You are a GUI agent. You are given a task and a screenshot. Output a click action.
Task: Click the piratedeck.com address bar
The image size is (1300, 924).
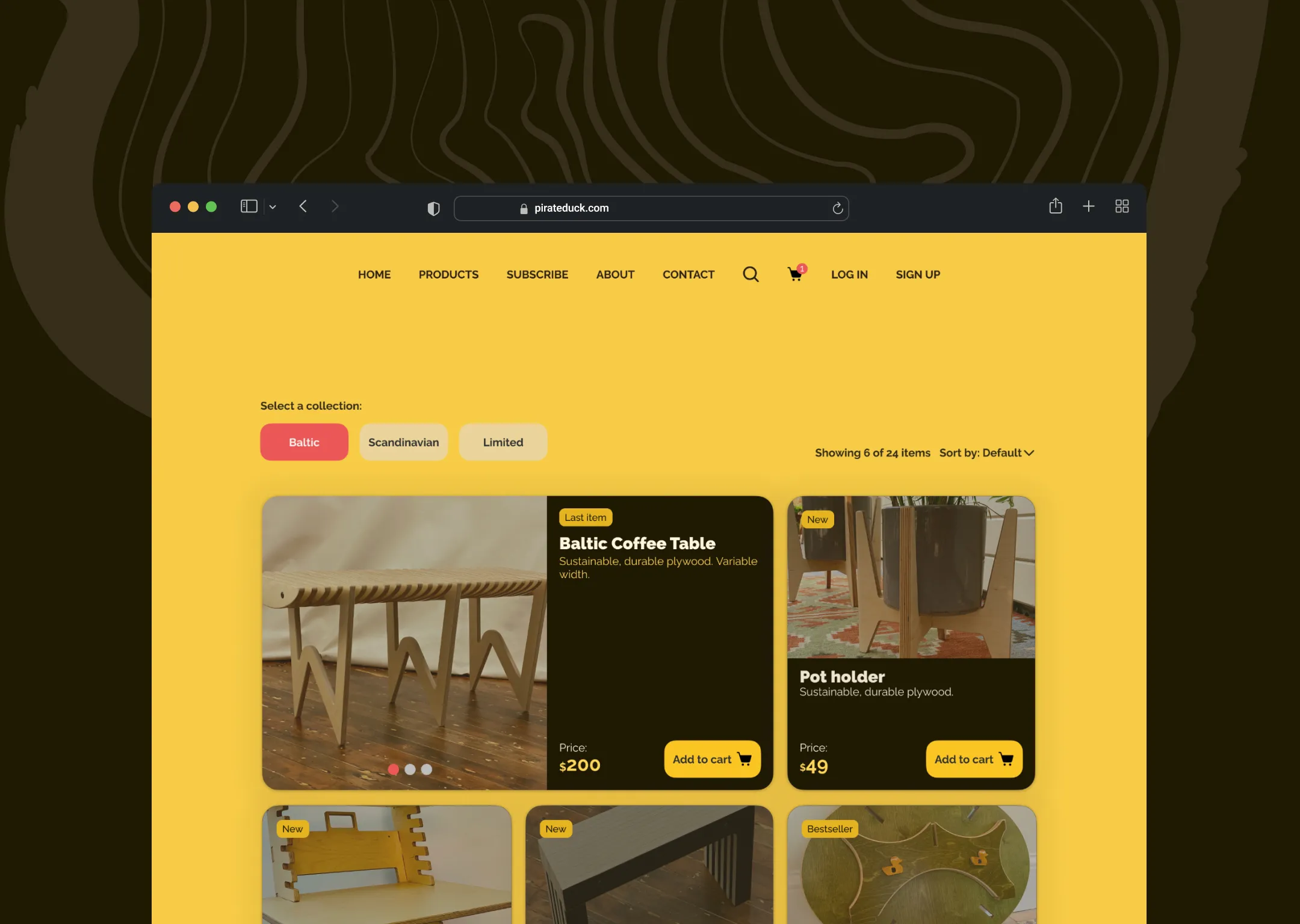650,208
